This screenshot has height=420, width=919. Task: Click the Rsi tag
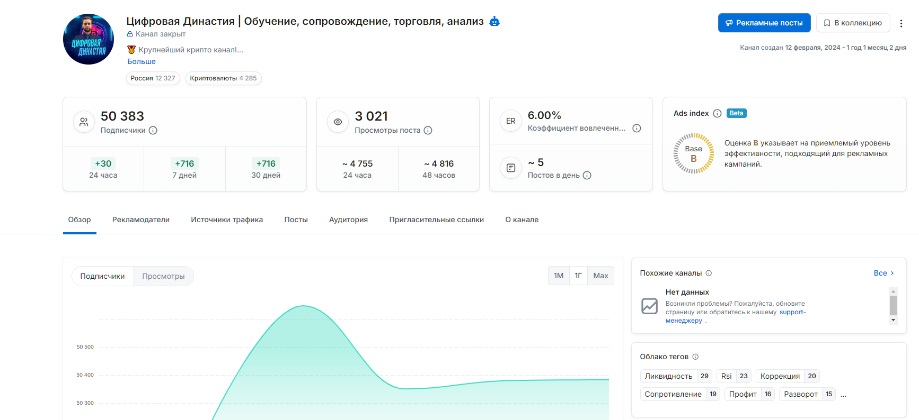pyautogui.click(x=734, y=376)
